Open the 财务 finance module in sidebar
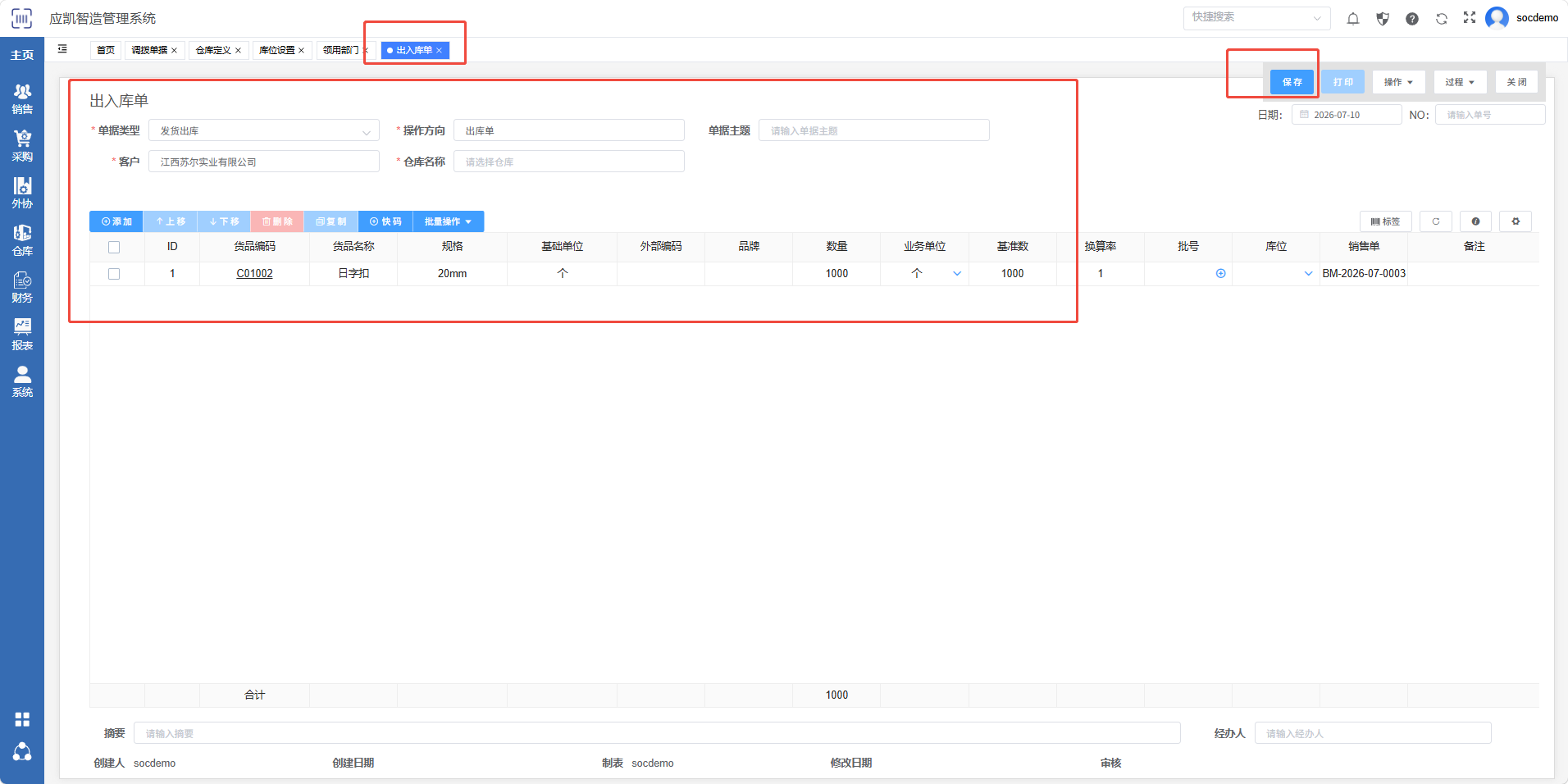This screenshot has height=784, width=1568. 22,287
